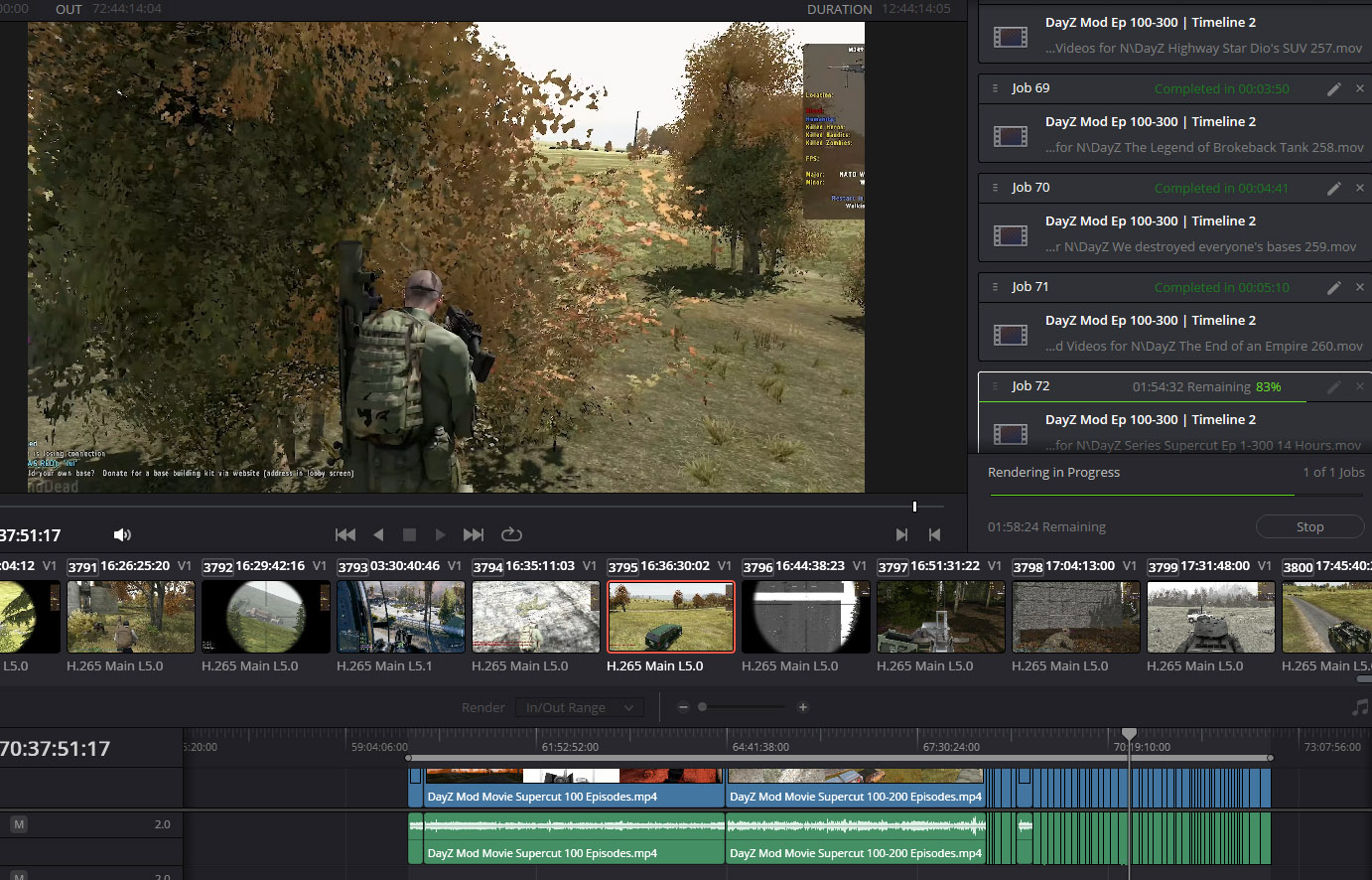Click the 'Legend of Brokeback Tank 258.mov' path
The image size is (1372, 880).
[1204, 148]
